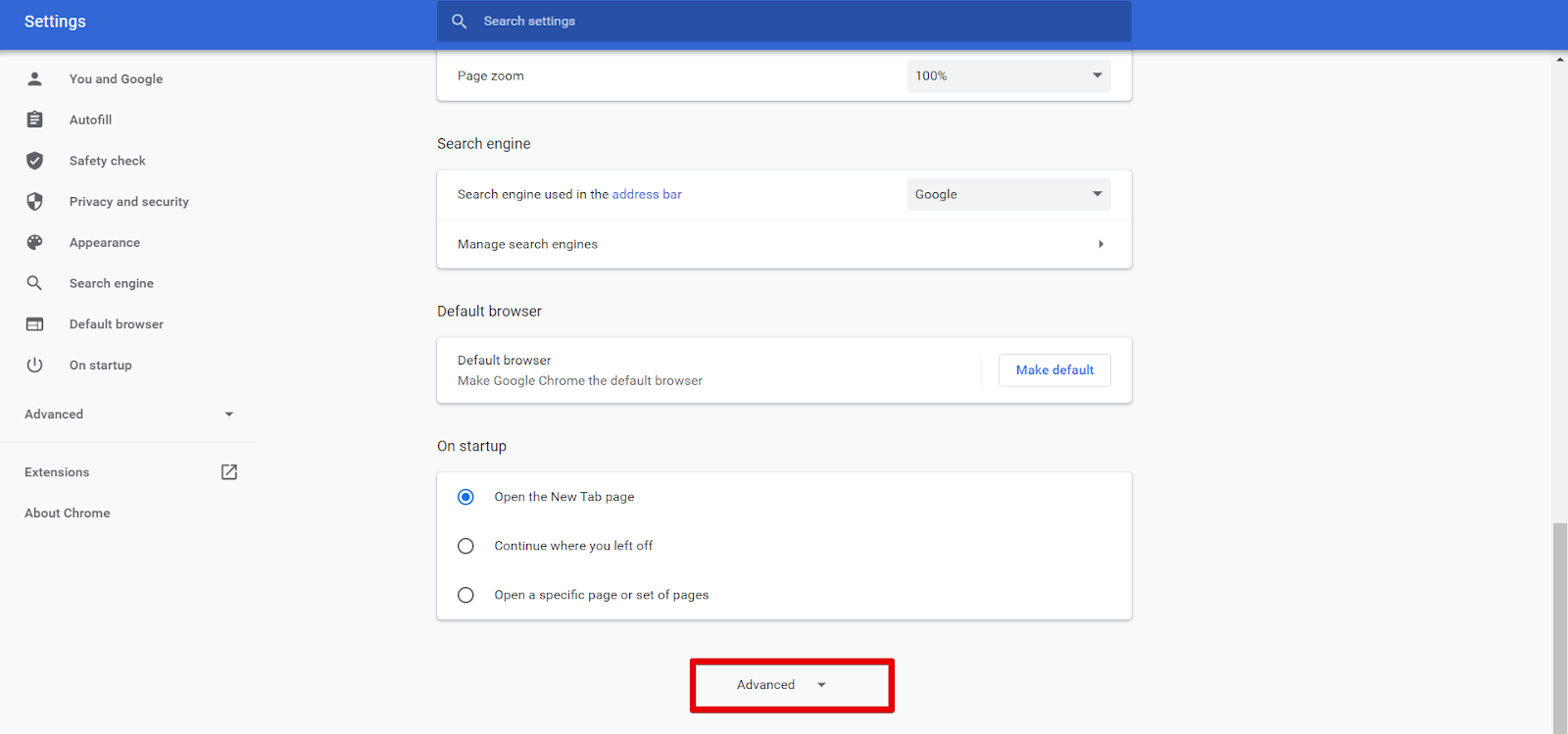Click the Safety check shield icon
Screen dimensions: 1568x734
pos(34,161)
